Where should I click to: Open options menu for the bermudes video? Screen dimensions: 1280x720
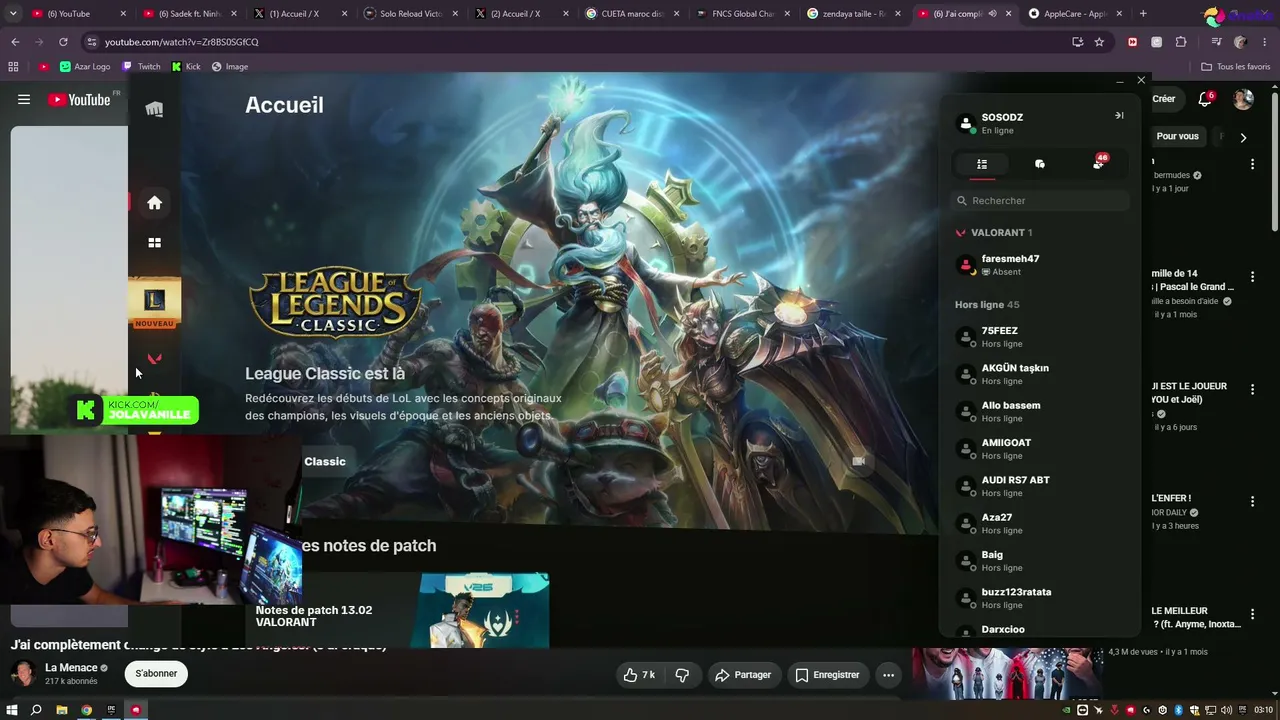pos(1252,164)
